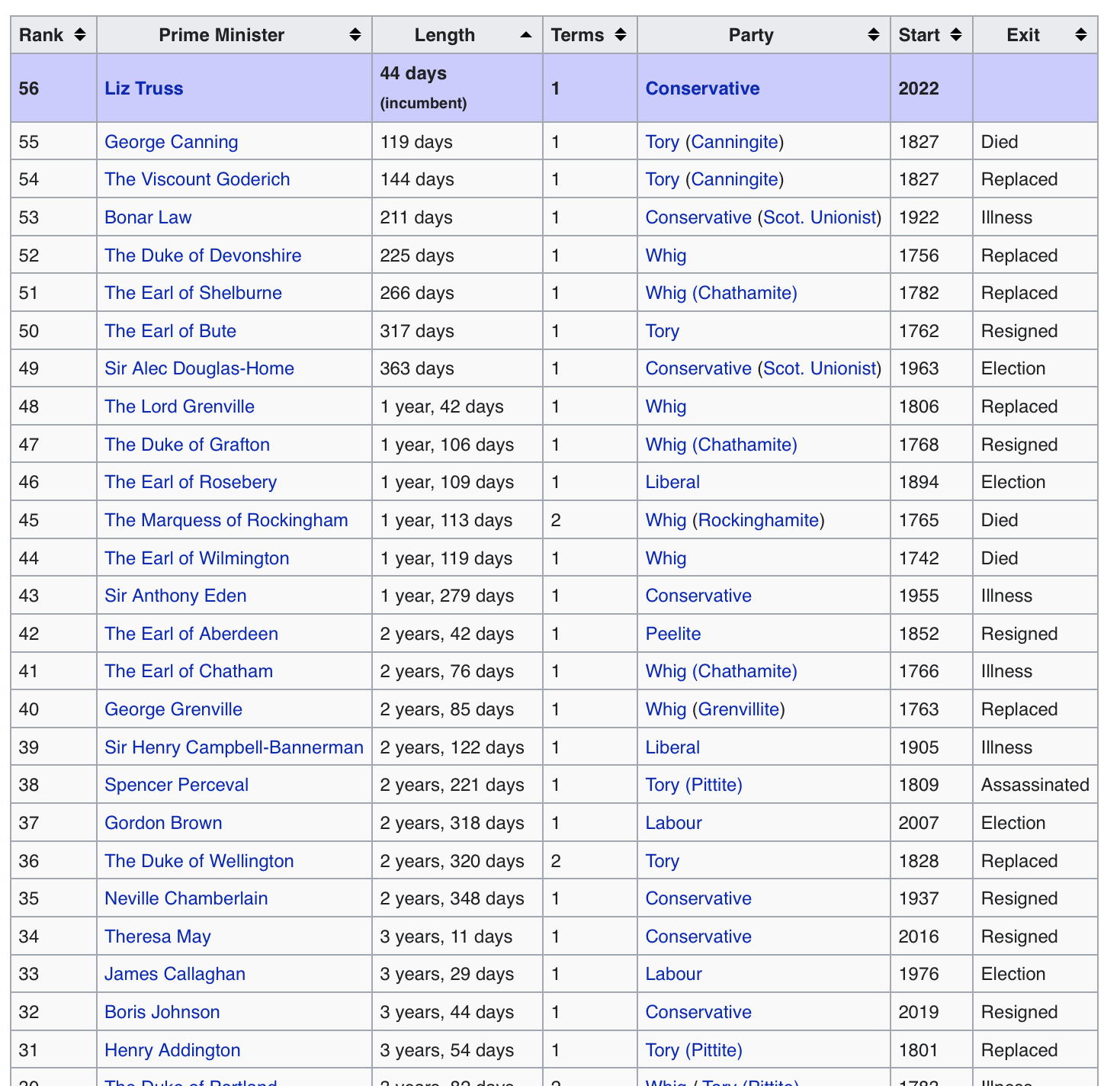Screen dimensions: 1120x1086
Task: Open The Lord Grenville link
Action: tap(180, 406)
